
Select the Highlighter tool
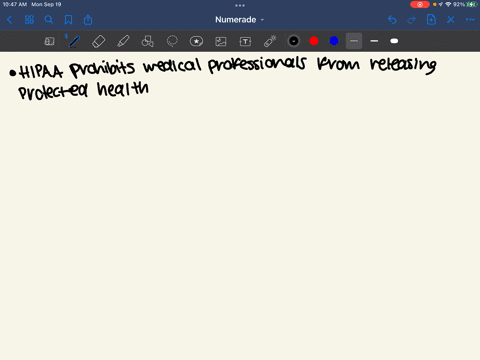click(123, 41)
